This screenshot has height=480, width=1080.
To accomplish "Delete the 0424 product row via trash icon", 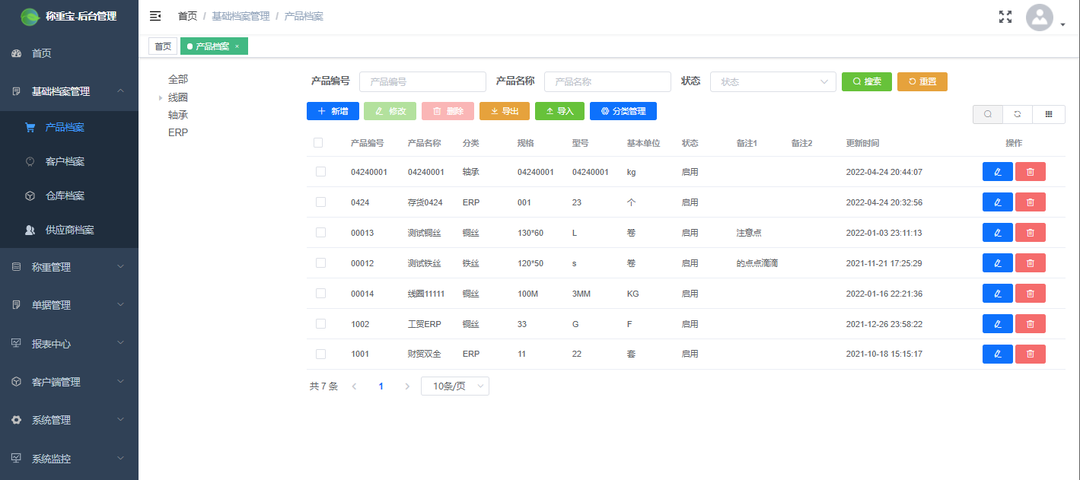I will [x=1030, y=203].
